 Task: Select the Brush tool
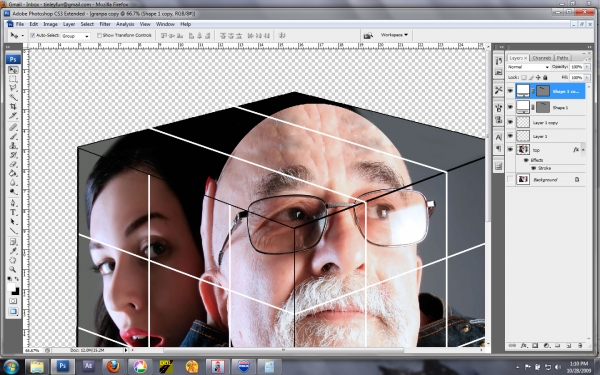pyautogui.click(x=13, y=137)
